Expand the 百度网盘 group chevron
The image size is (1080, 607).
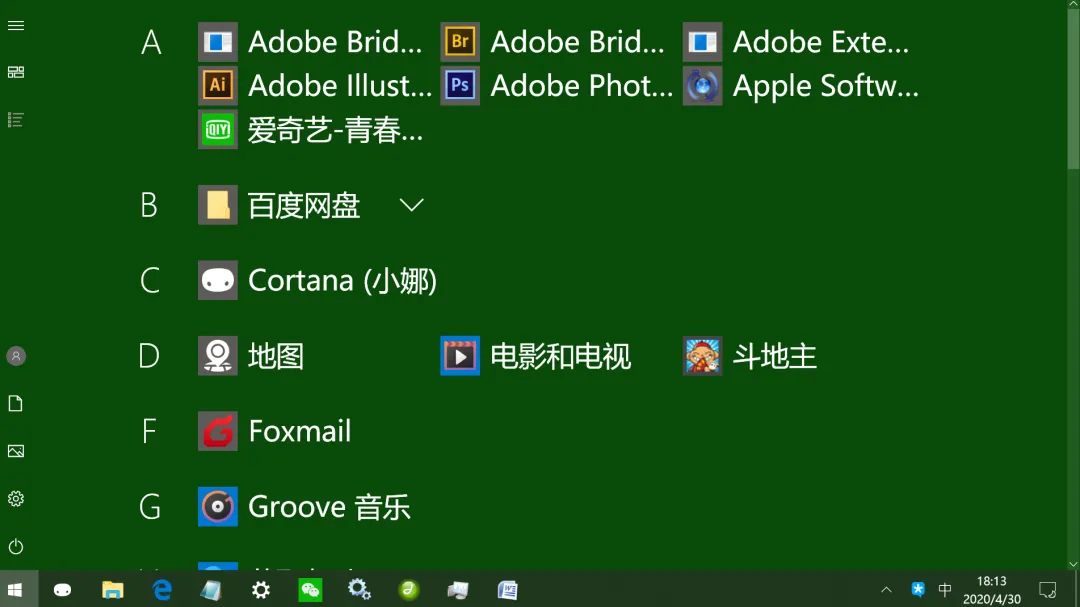click(411, 204)
